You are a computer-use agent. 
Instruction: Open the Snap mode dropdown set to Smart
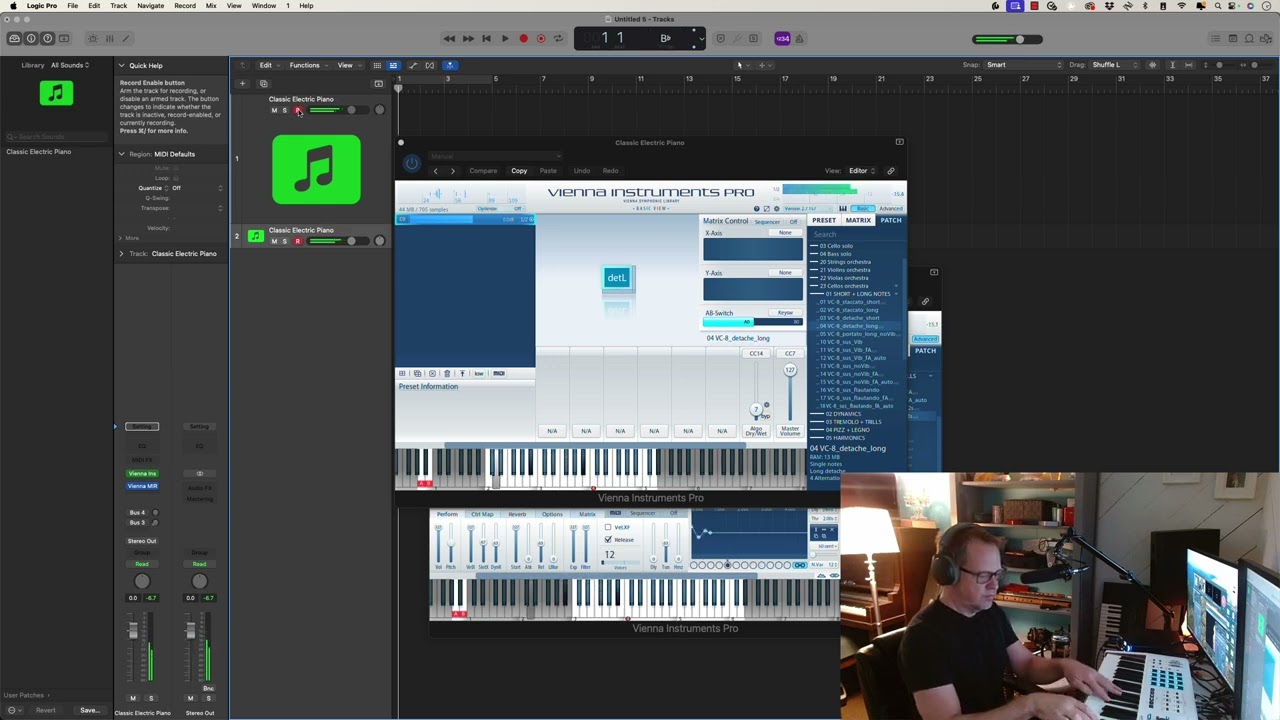[x=1024, y=65]
